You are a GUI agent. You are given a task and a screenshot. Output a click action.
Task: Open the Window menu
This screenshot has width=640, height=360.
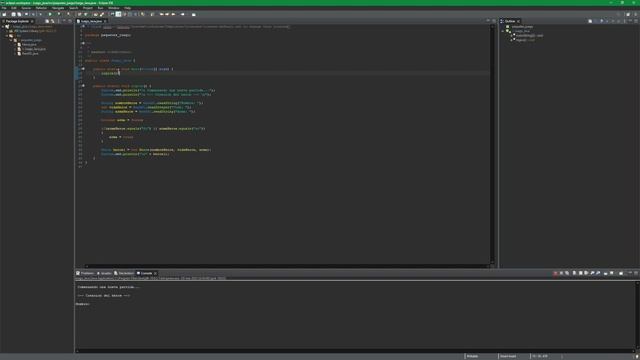tap(113, 8)
